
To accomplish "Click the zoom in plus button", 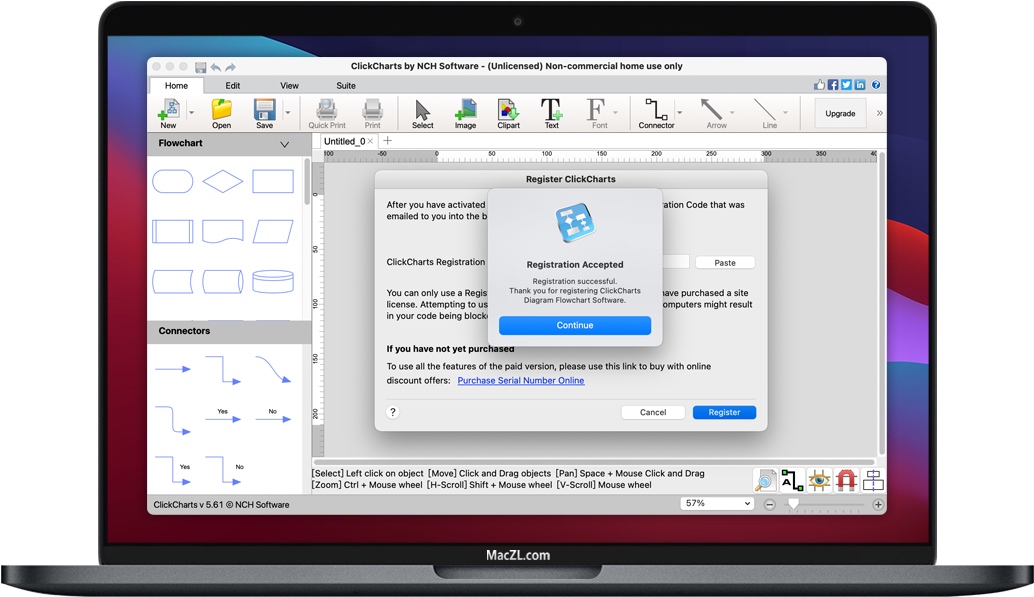I will (x=878, y=505).
